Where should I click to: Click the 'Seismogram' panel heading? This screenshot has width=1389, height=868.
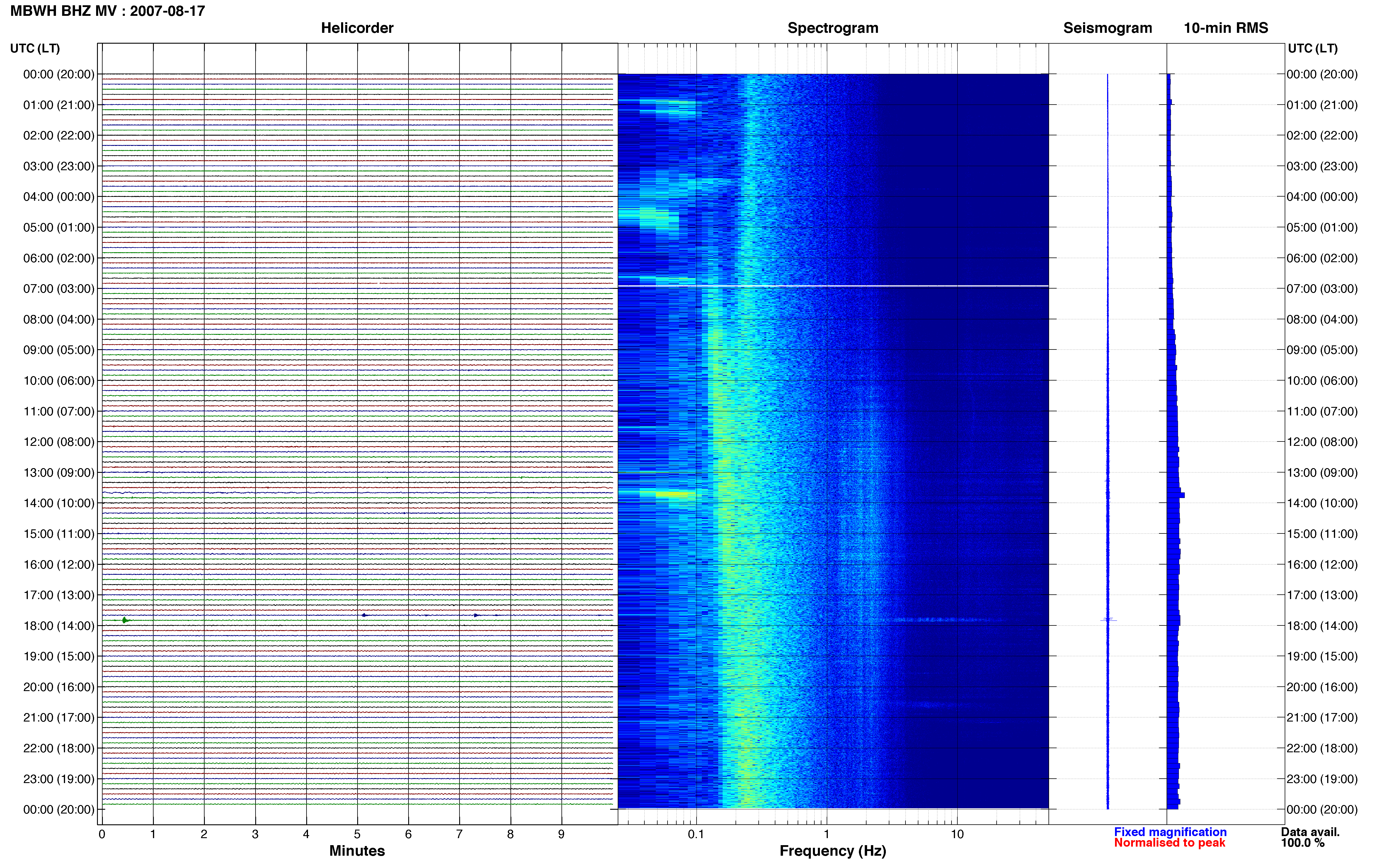[1107, 28]
